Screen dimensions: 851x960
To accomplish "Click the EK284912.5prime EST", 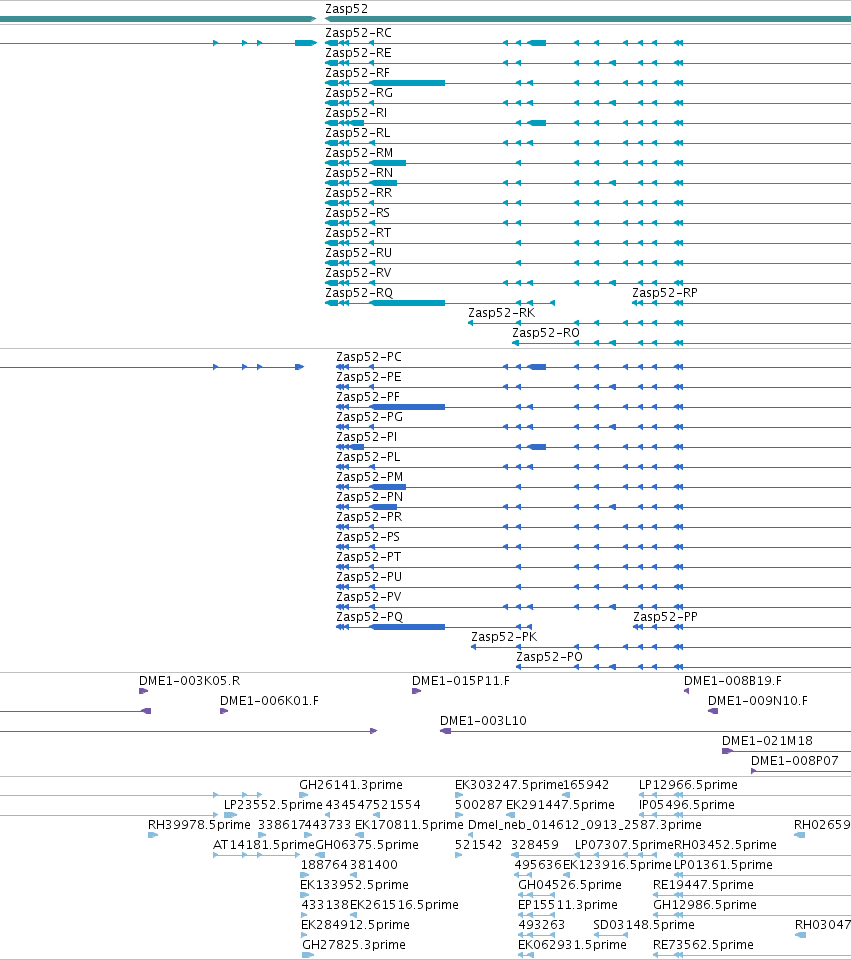I will tap(355, 925).
